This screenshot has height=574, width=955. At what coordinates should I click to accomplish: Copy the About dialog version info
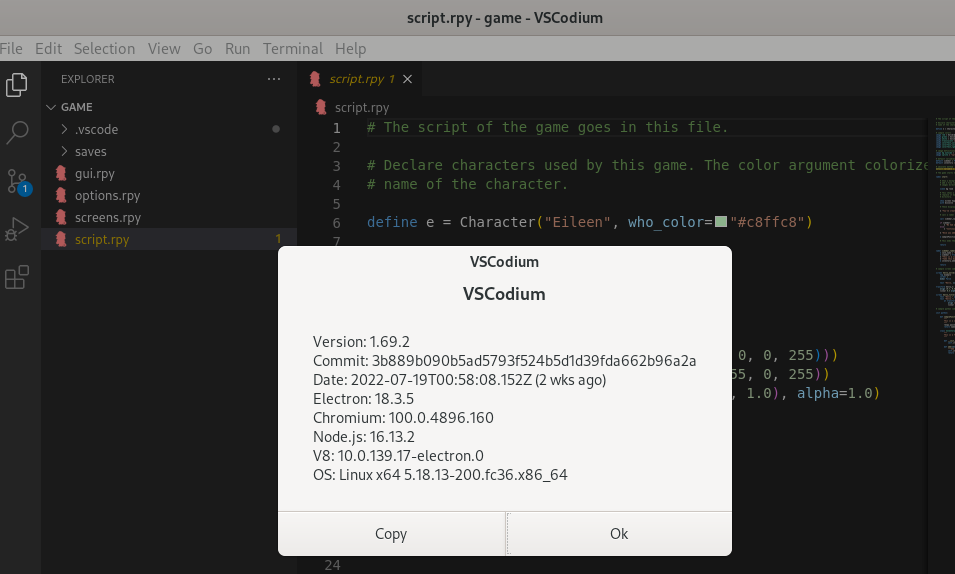click(391, 534)
